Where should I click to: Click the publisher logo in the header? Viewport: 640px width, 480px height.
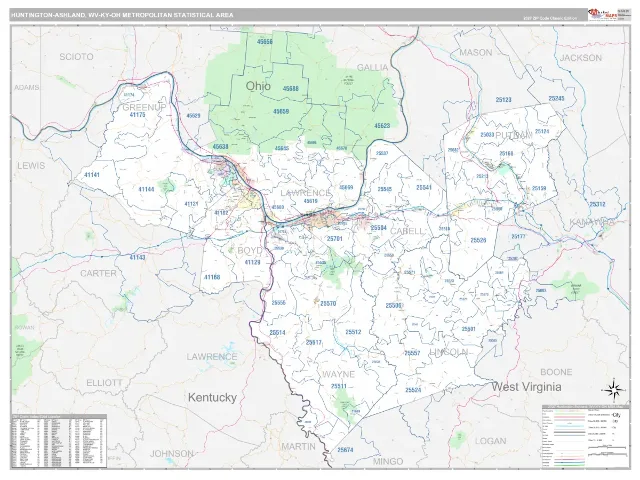click(602, 14)
